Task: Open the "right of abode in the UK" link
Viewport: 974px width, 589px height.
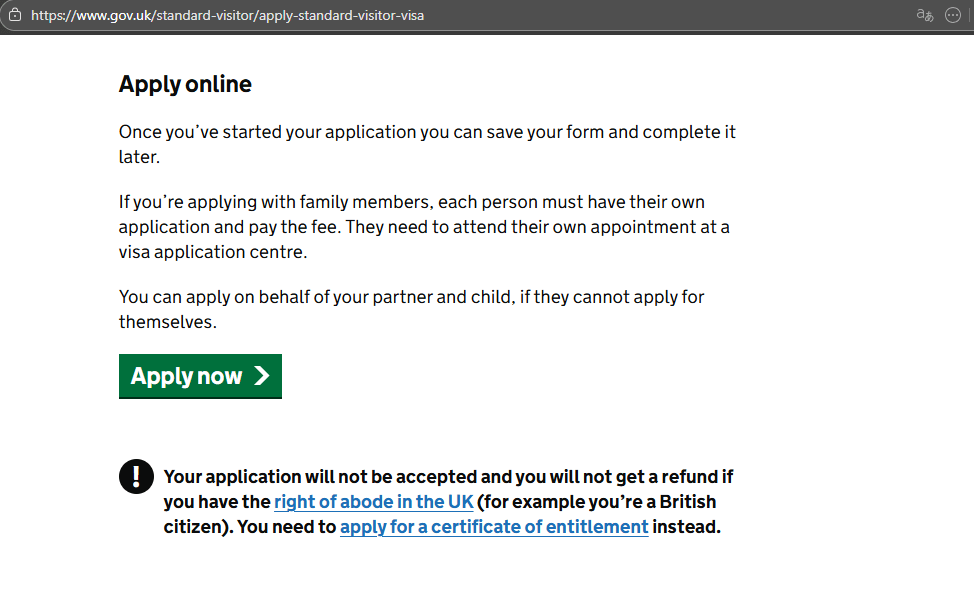Action: tap(374, 501)
